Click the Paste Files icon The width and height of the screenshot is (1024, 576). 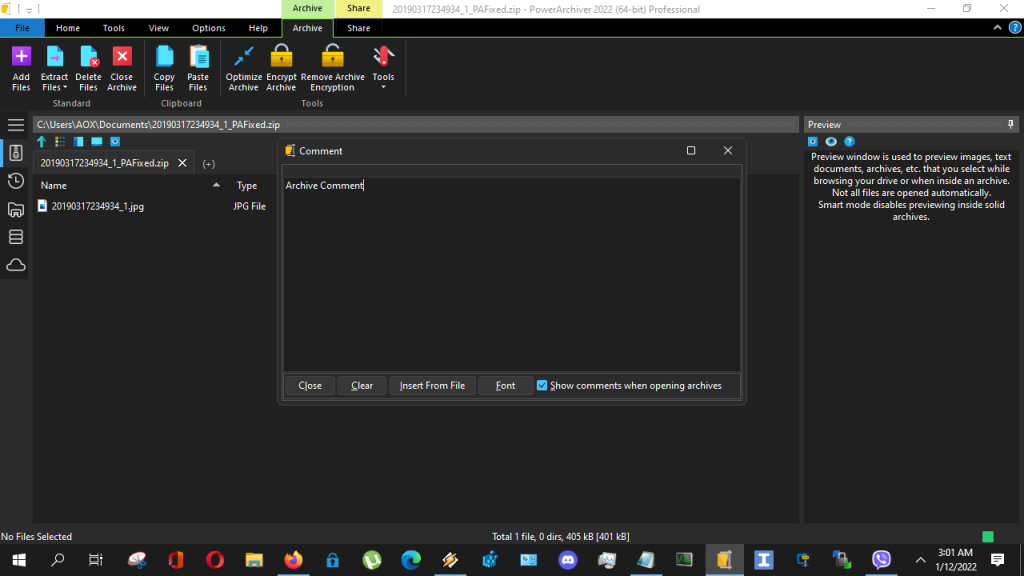pos(198,57)
